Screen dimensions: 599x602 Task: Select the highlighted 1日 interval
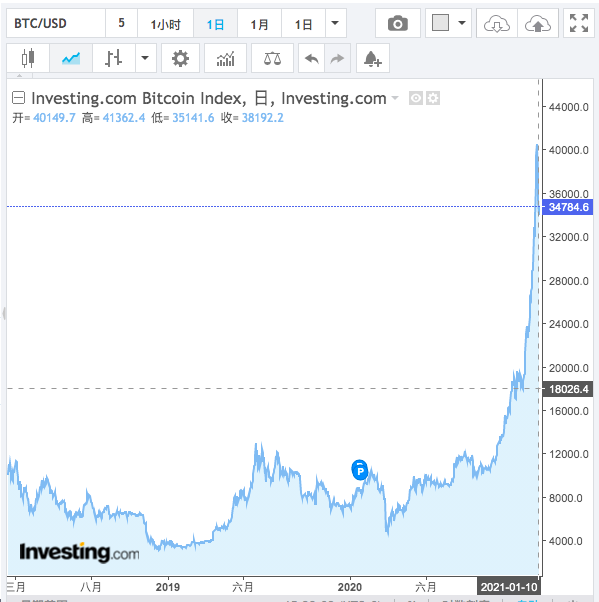pos(215,23)
